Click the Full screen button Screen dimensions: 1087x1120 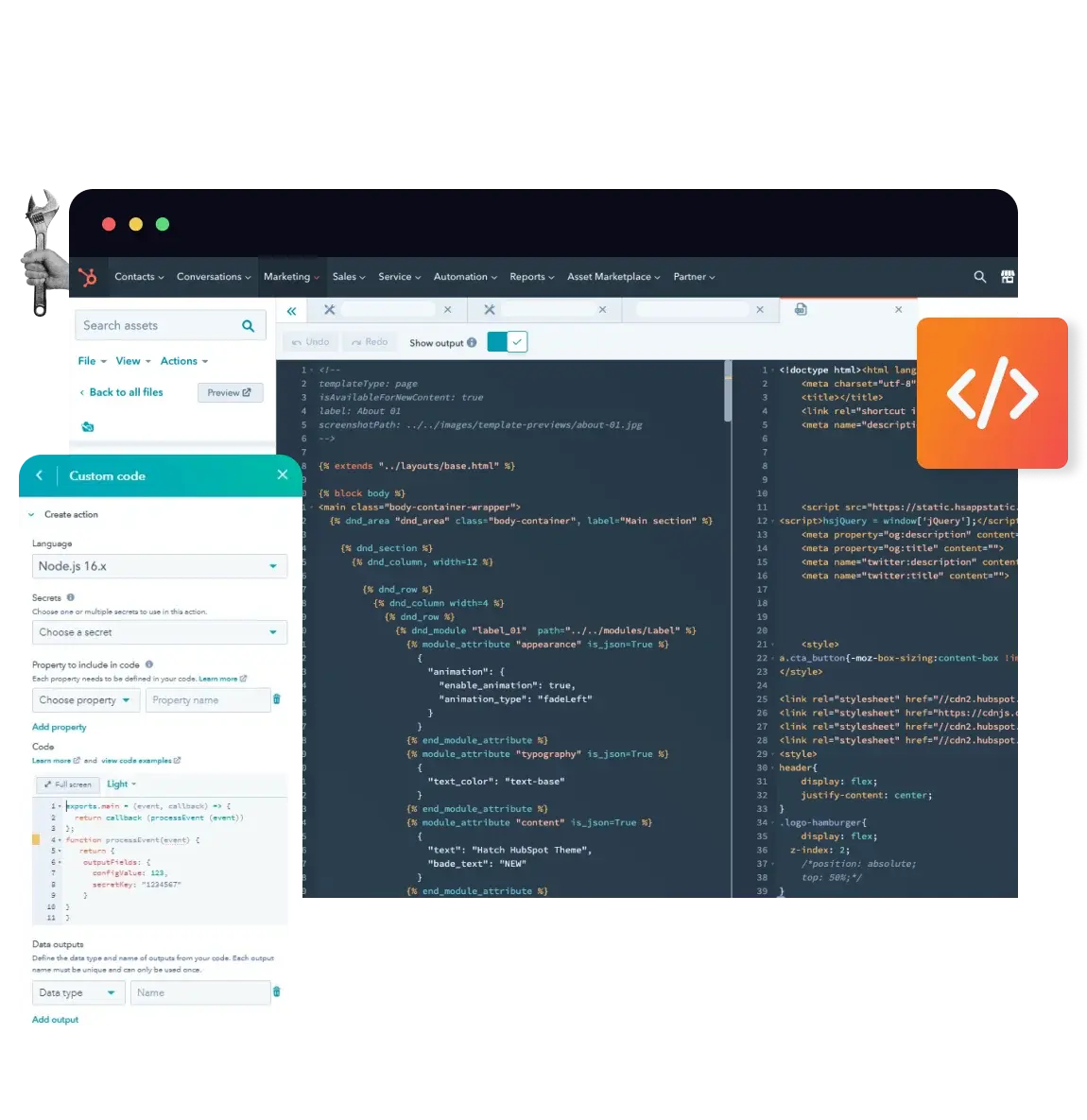pyautogui.click(x=68, y=784)
